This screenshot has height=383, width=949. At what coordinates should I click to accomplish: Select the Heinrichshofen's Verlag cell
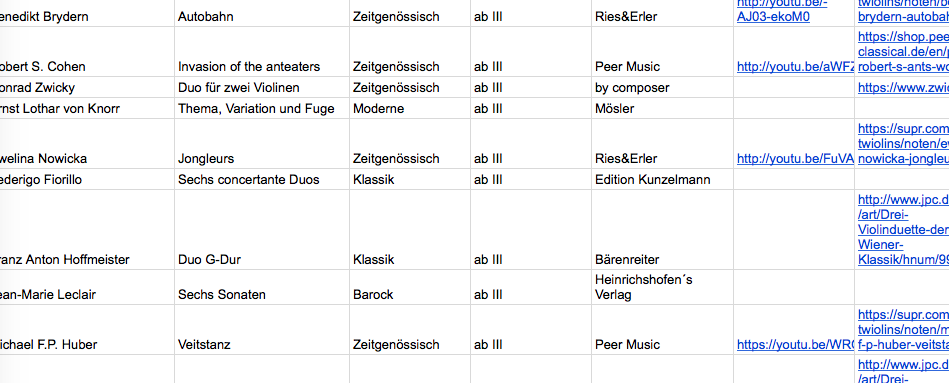point(662,287)
